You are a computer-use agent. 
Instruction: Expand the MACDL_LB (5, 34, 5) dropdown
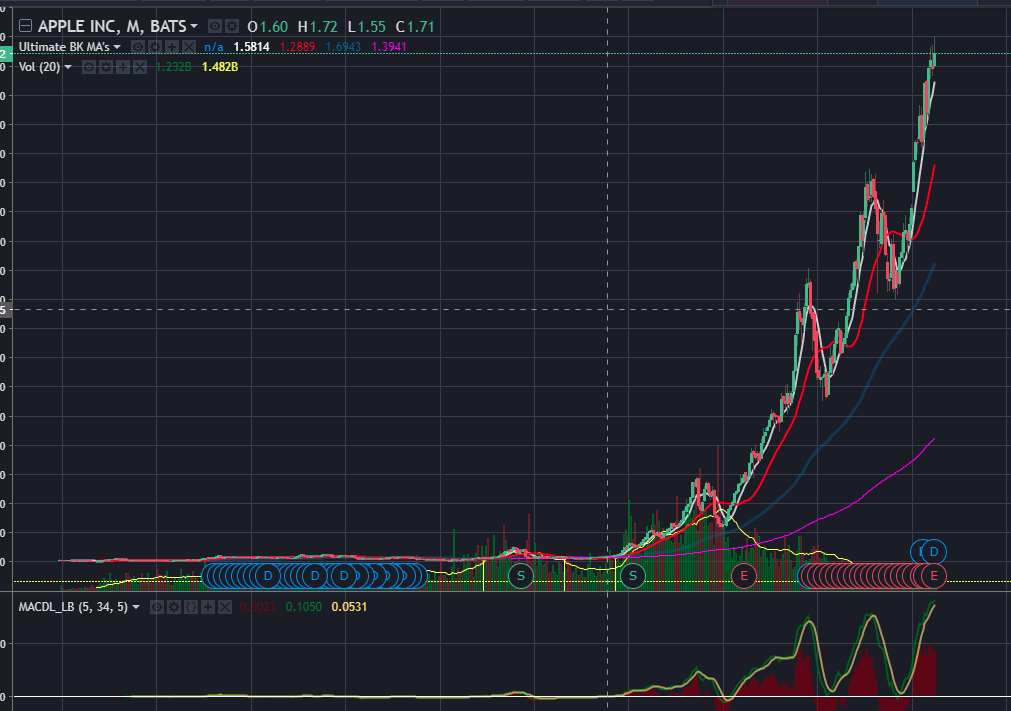point(135,607)
